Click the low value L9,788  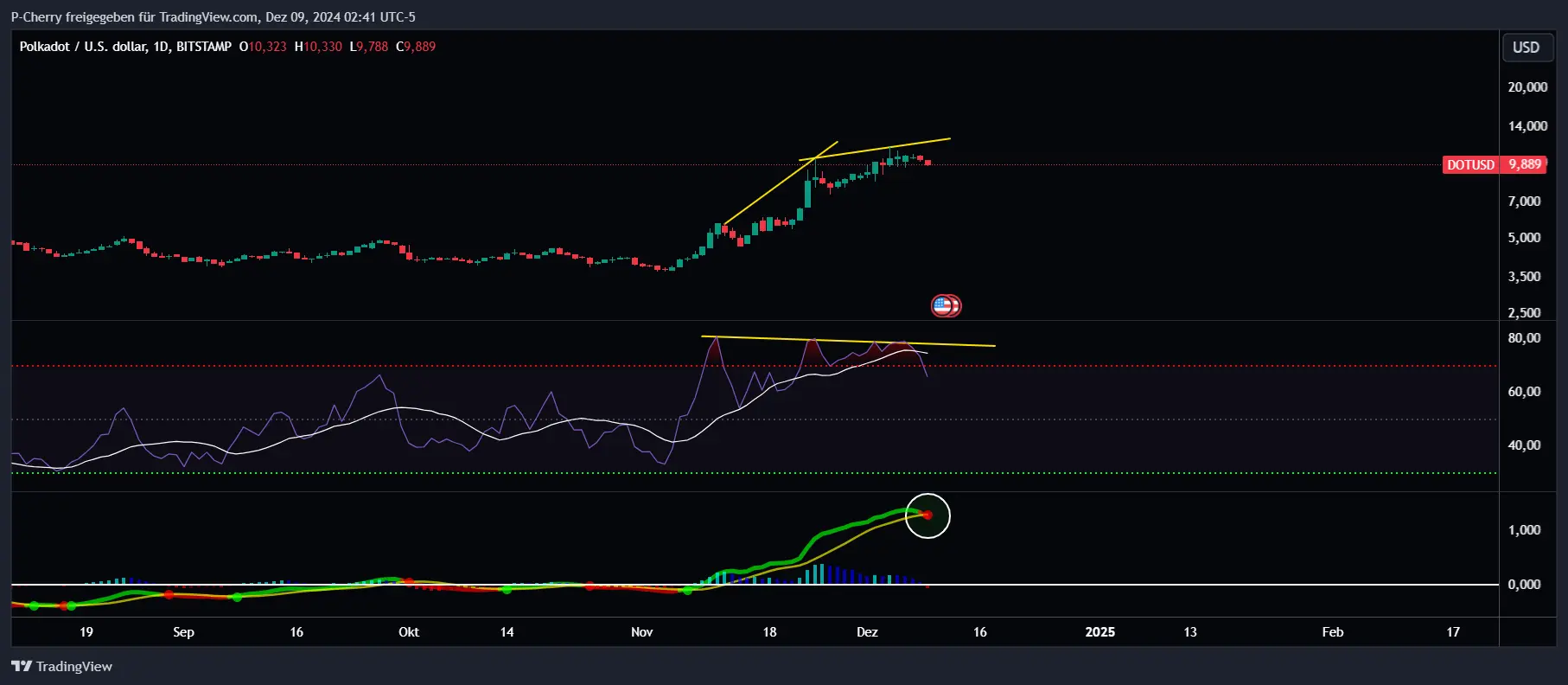[369, 47]
